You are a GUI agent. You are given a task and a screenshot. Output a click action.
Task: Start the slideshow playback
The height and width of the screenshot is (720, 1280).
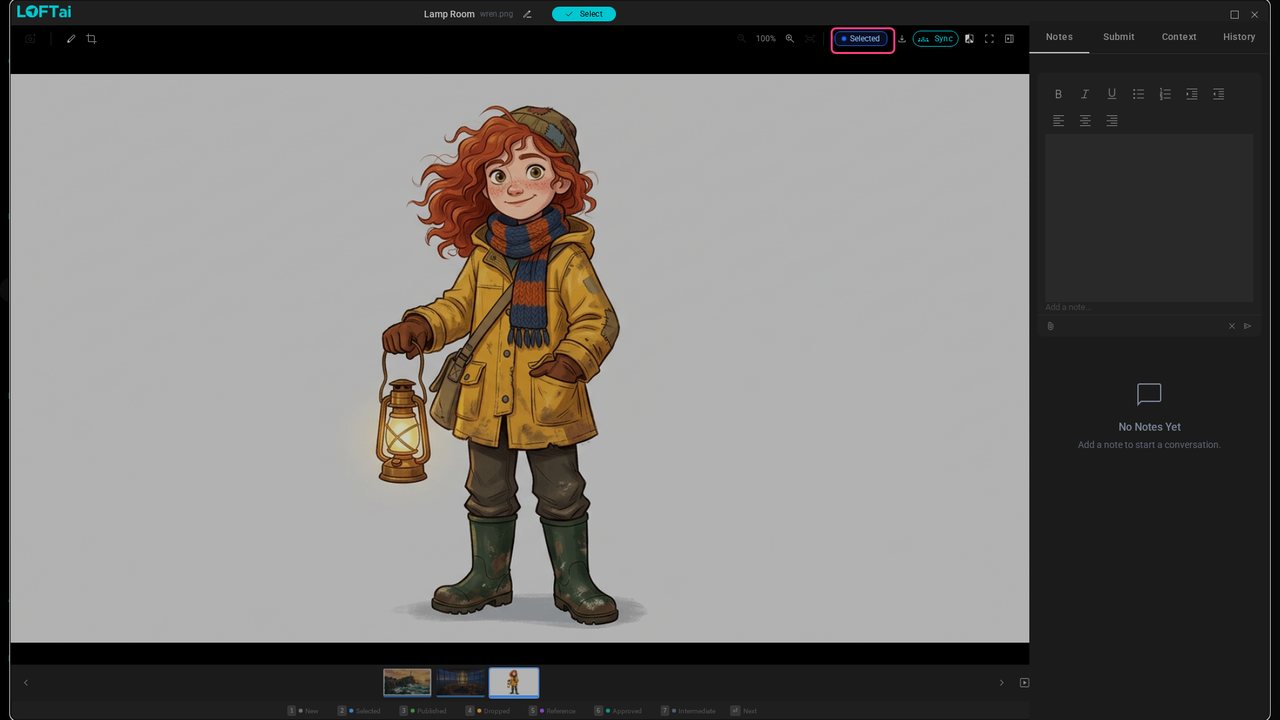click(x=1024, y=683)
